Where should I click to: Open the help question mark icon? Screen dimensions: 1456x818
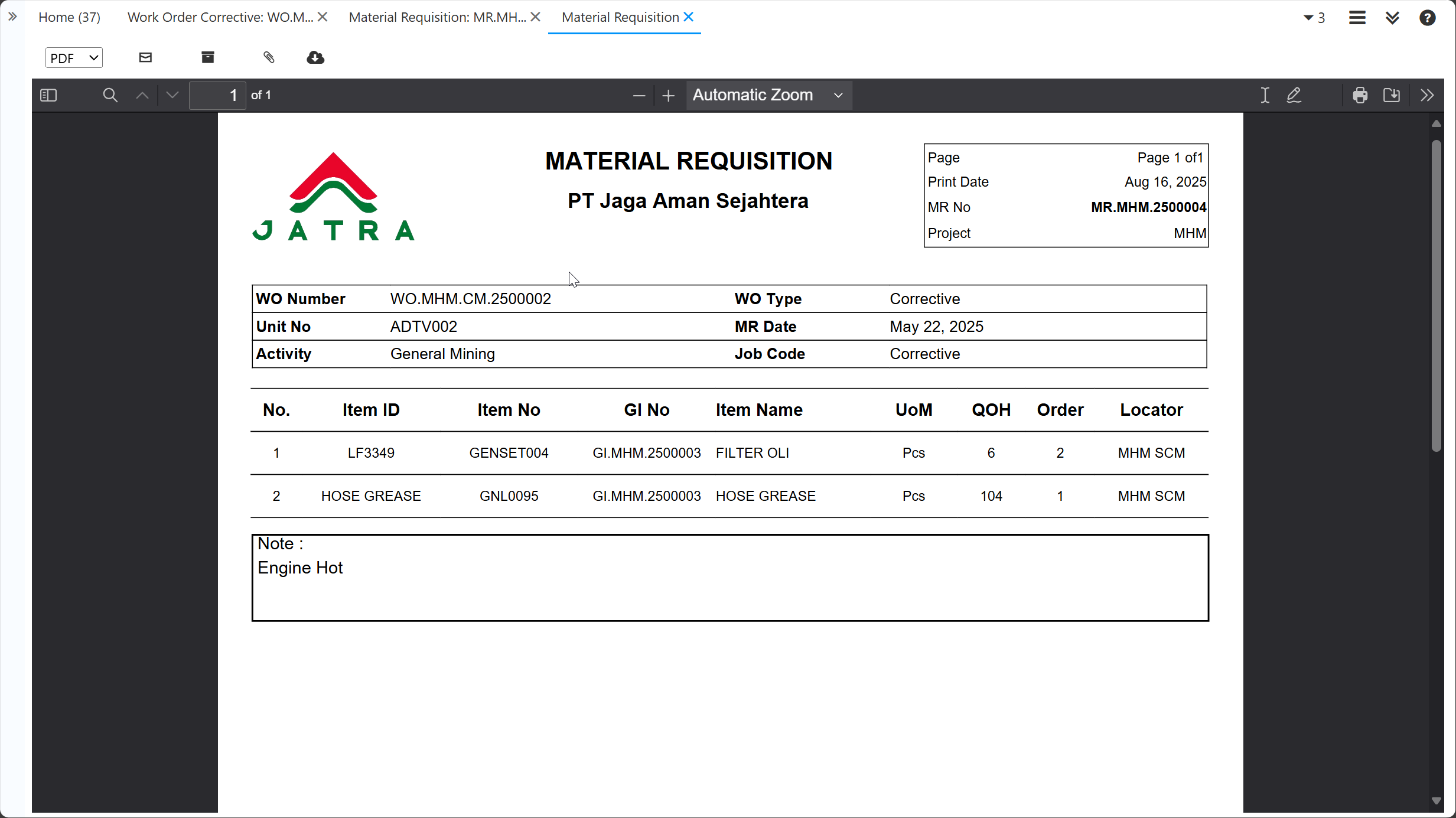click(1427, 18)
